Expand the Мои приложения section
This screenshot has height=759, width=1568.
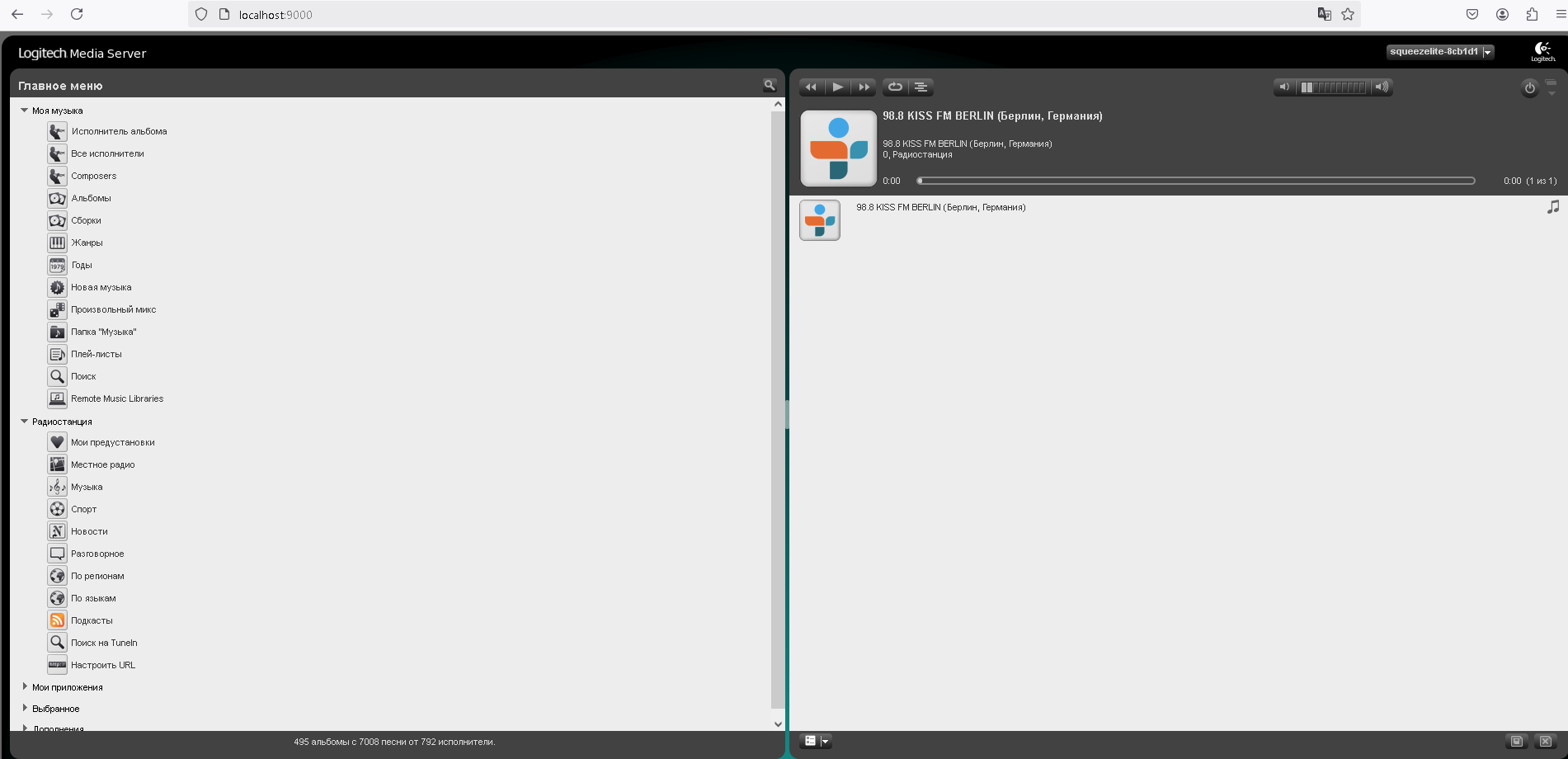[25, 686]
